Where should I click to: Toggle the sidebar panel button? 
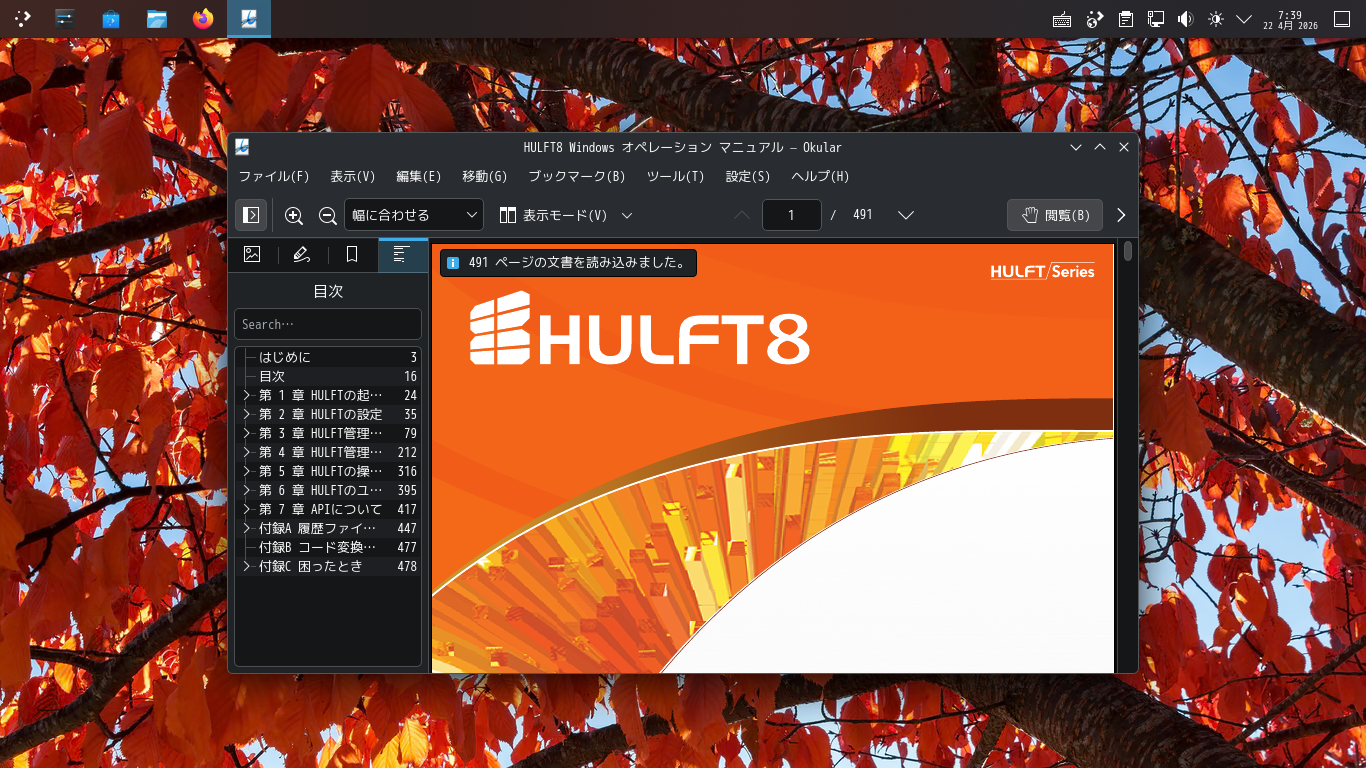[251, 215]
